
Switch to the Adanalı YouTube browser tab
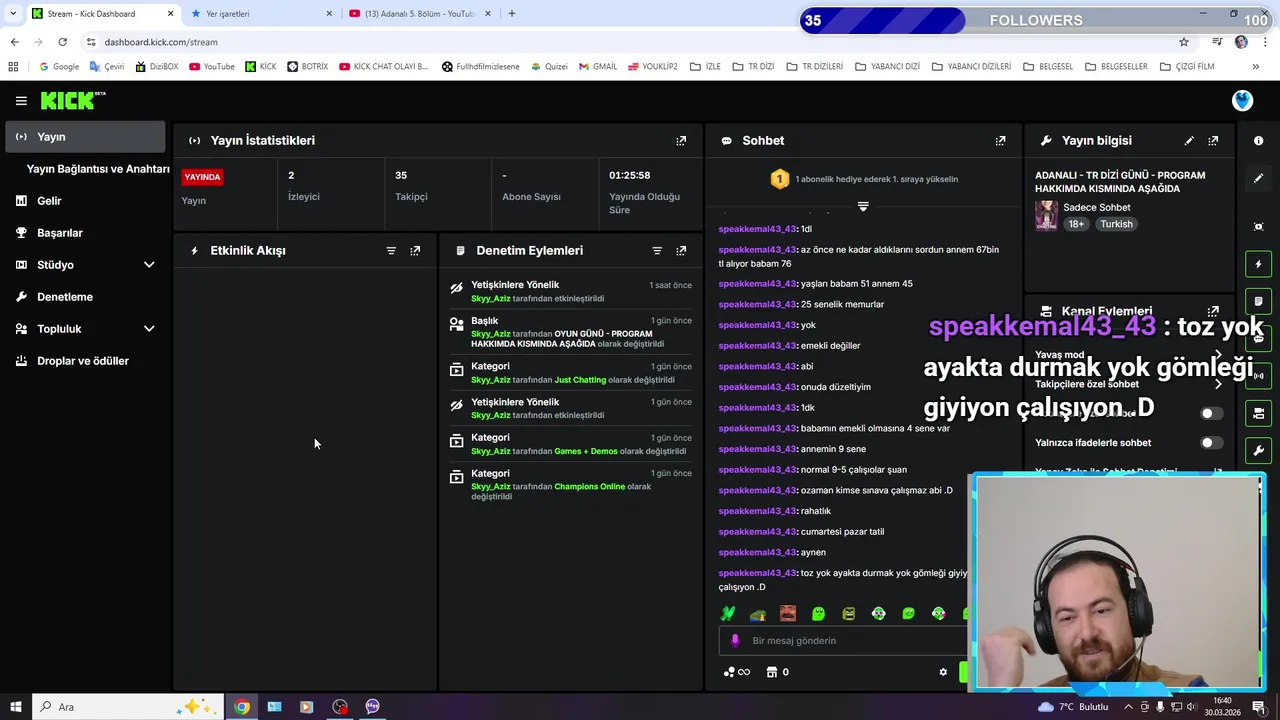(x=420, y=13)
